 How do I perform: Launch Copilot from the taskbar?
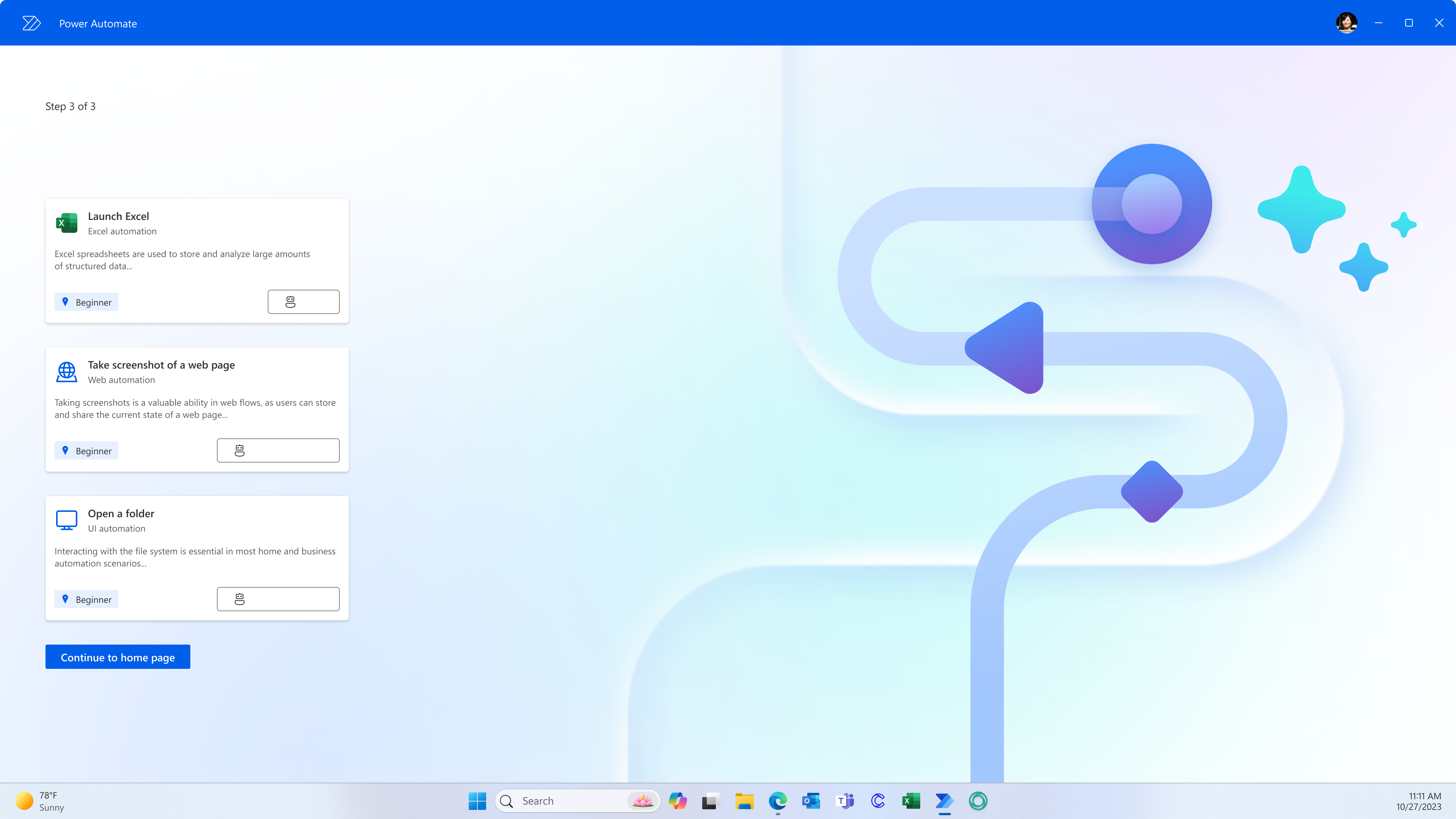click(x=678, y=801)
